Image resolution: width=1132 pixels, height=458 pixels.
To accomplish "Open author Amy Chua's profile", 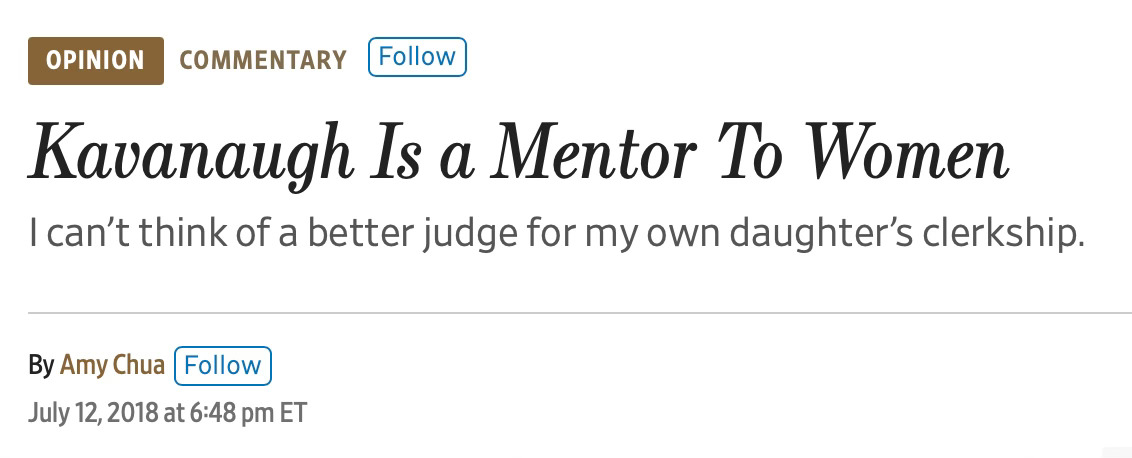I will [112, 366].
